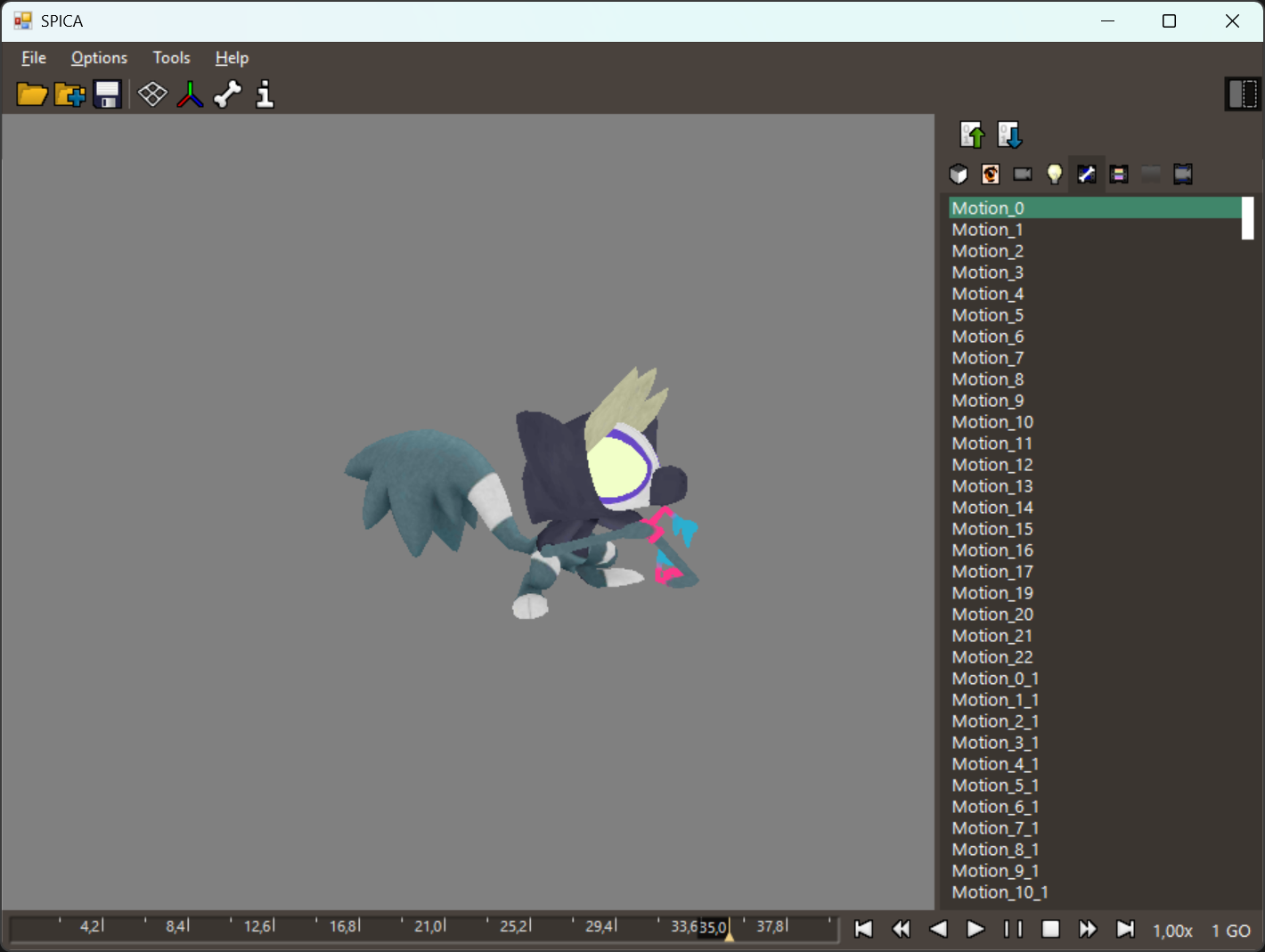
Task: Select the Camera Animations film tab icon
Action: pyautogui.click(x=1183, y=174)
